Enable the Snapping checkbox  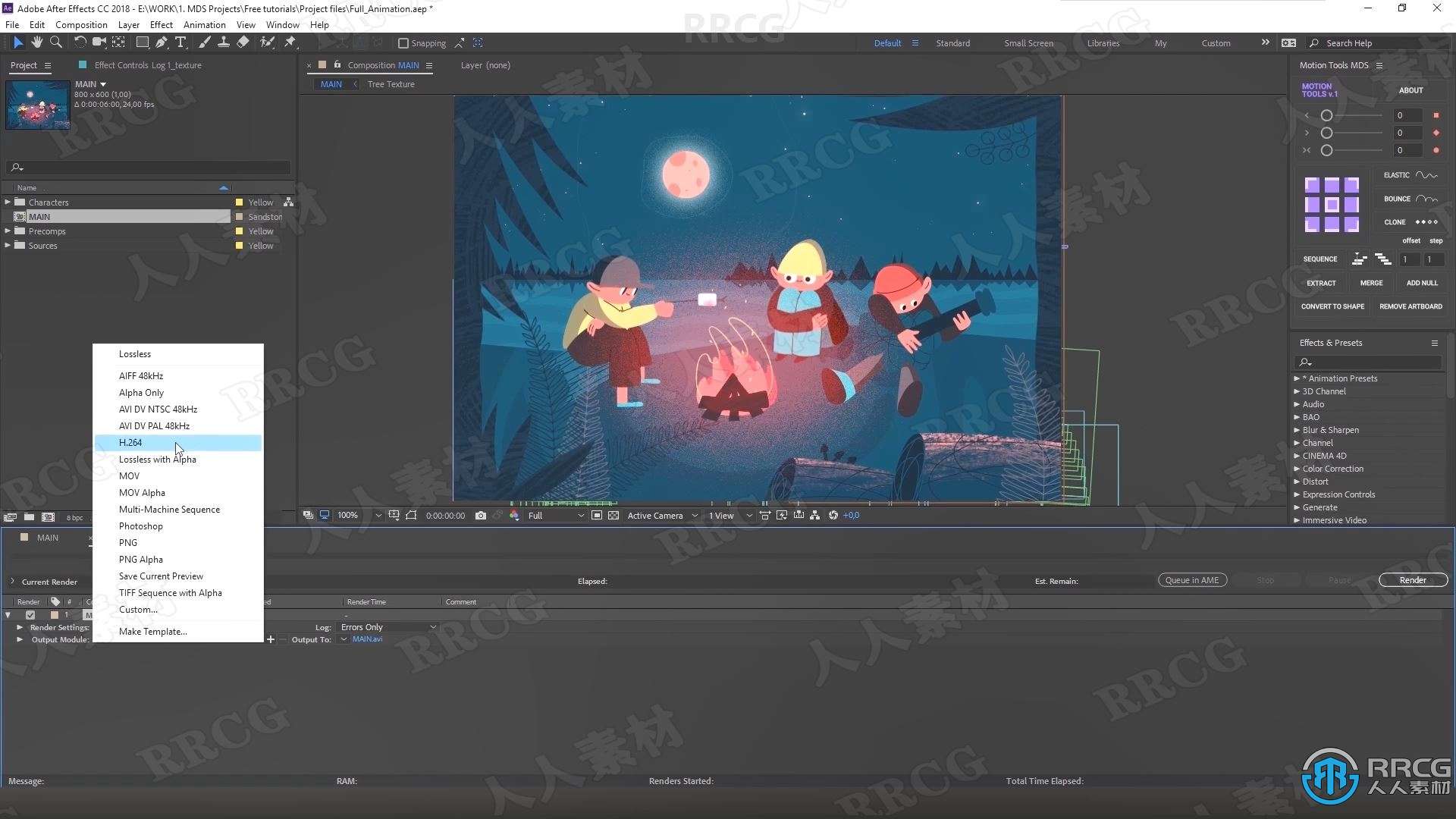[403, 43]
